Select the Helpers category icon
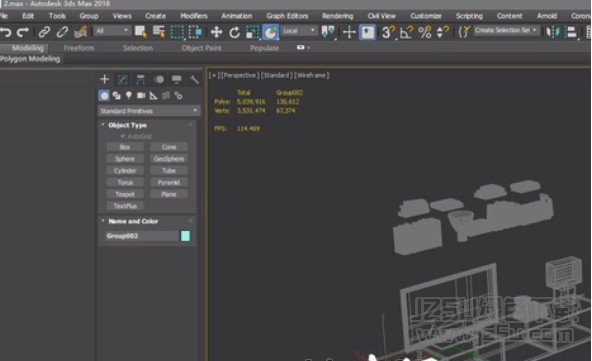 [x=153, y=96]
